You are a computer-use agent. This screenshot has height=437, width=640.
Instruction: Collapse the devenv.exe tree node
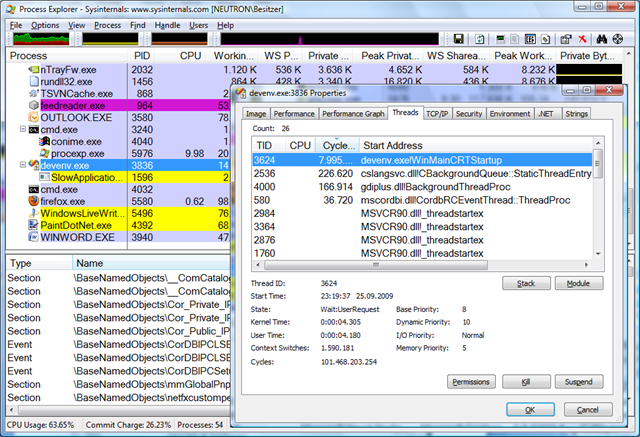[x=23, y=165]
